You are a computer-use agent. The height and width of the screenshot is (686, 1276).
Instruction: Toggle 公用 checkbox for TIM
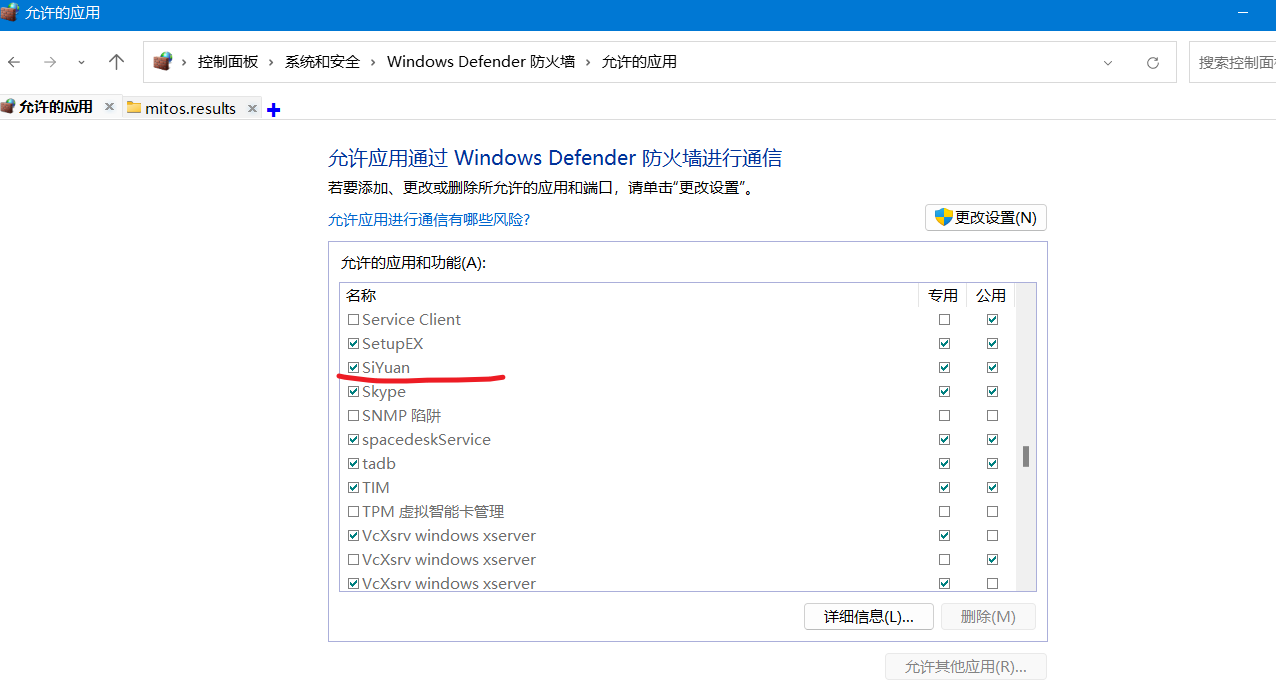pyautogui.click(x=992, y=488)
